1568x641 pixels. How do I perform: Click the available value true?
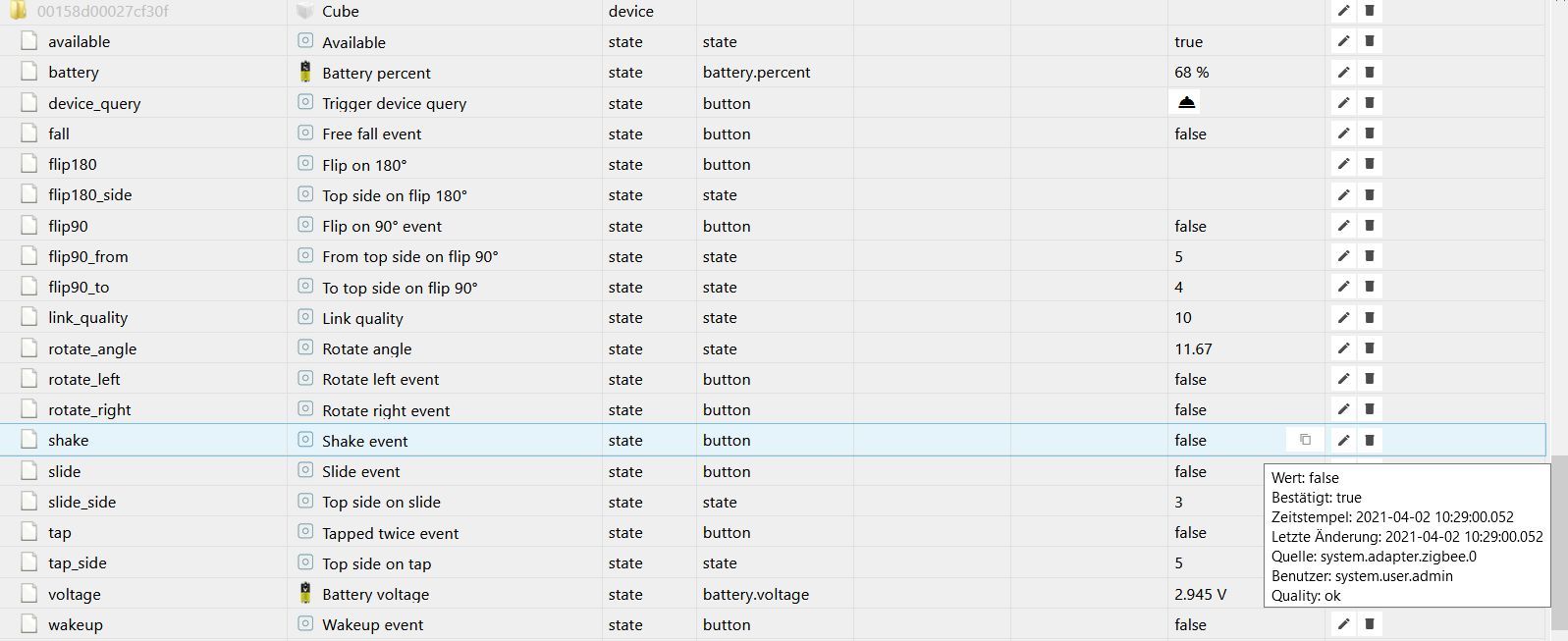click(x=1188, y=41)
